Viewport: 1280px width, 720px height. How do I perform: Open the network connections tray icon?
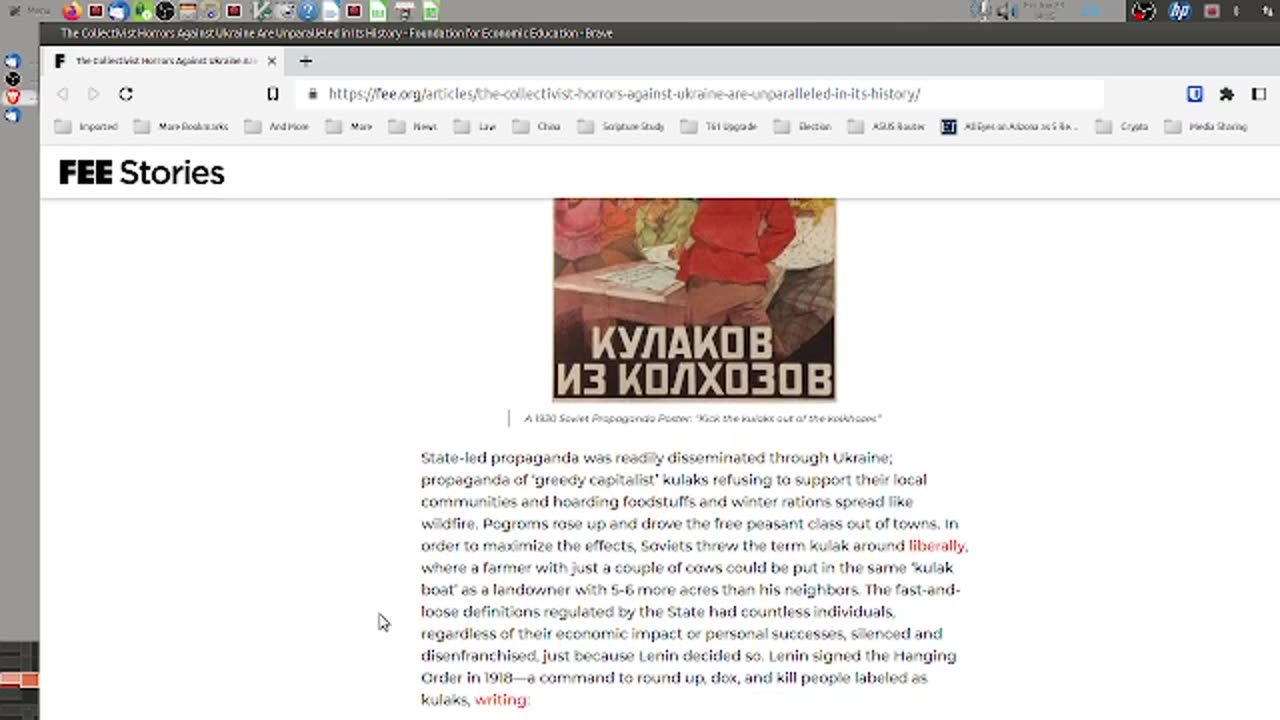pos(1267,11)
